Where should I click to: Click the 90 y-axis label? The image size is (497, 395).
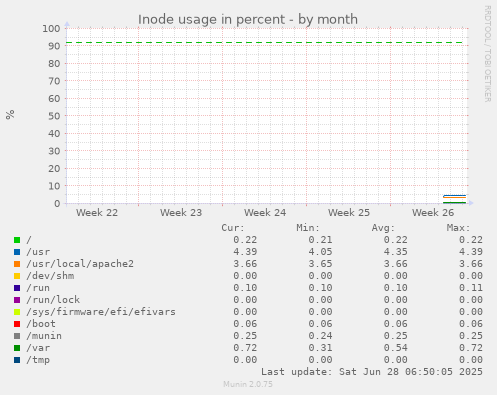tap(54, 46)
